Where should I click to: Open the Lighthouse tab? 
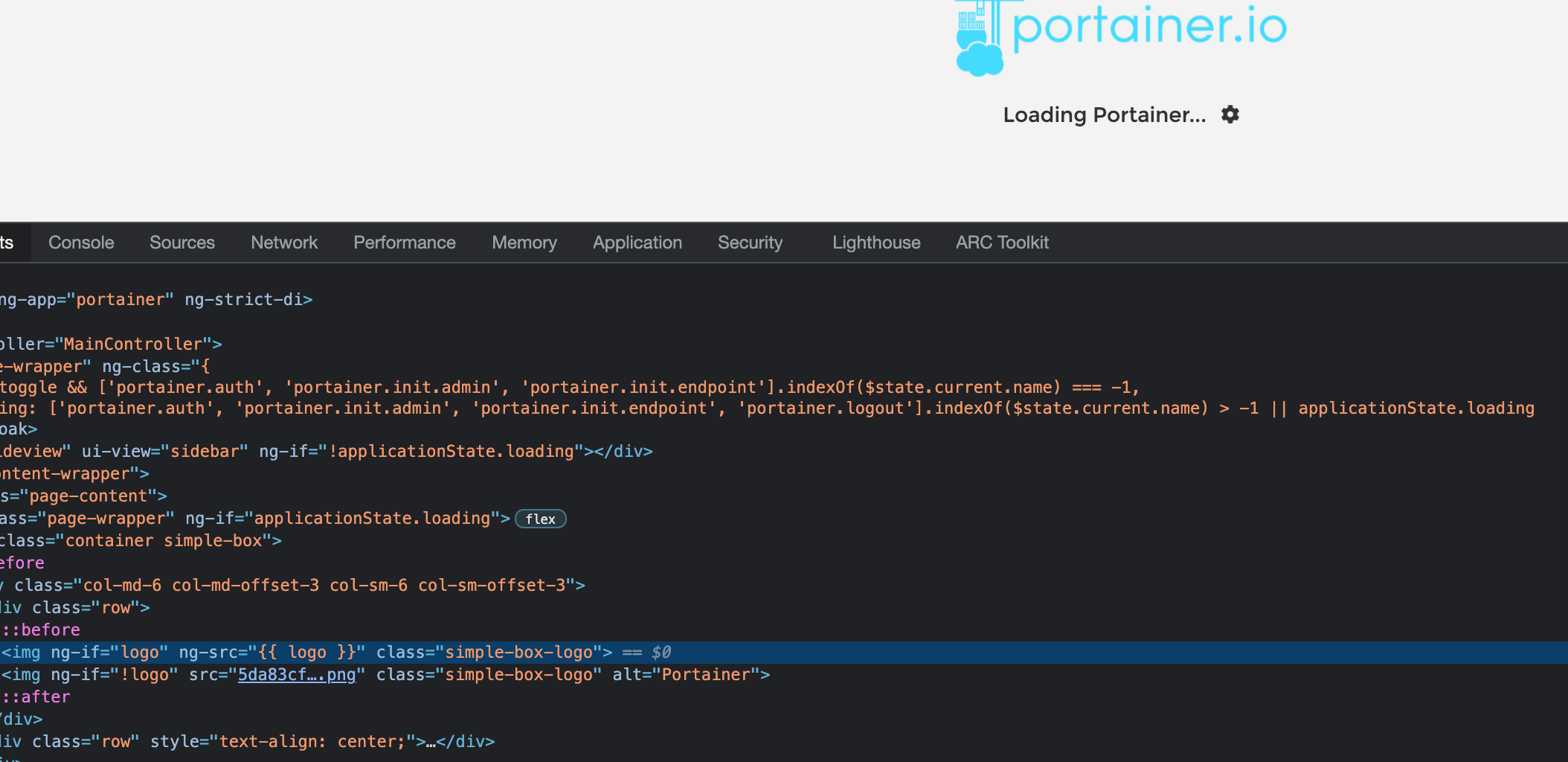(x=875, y=242)
